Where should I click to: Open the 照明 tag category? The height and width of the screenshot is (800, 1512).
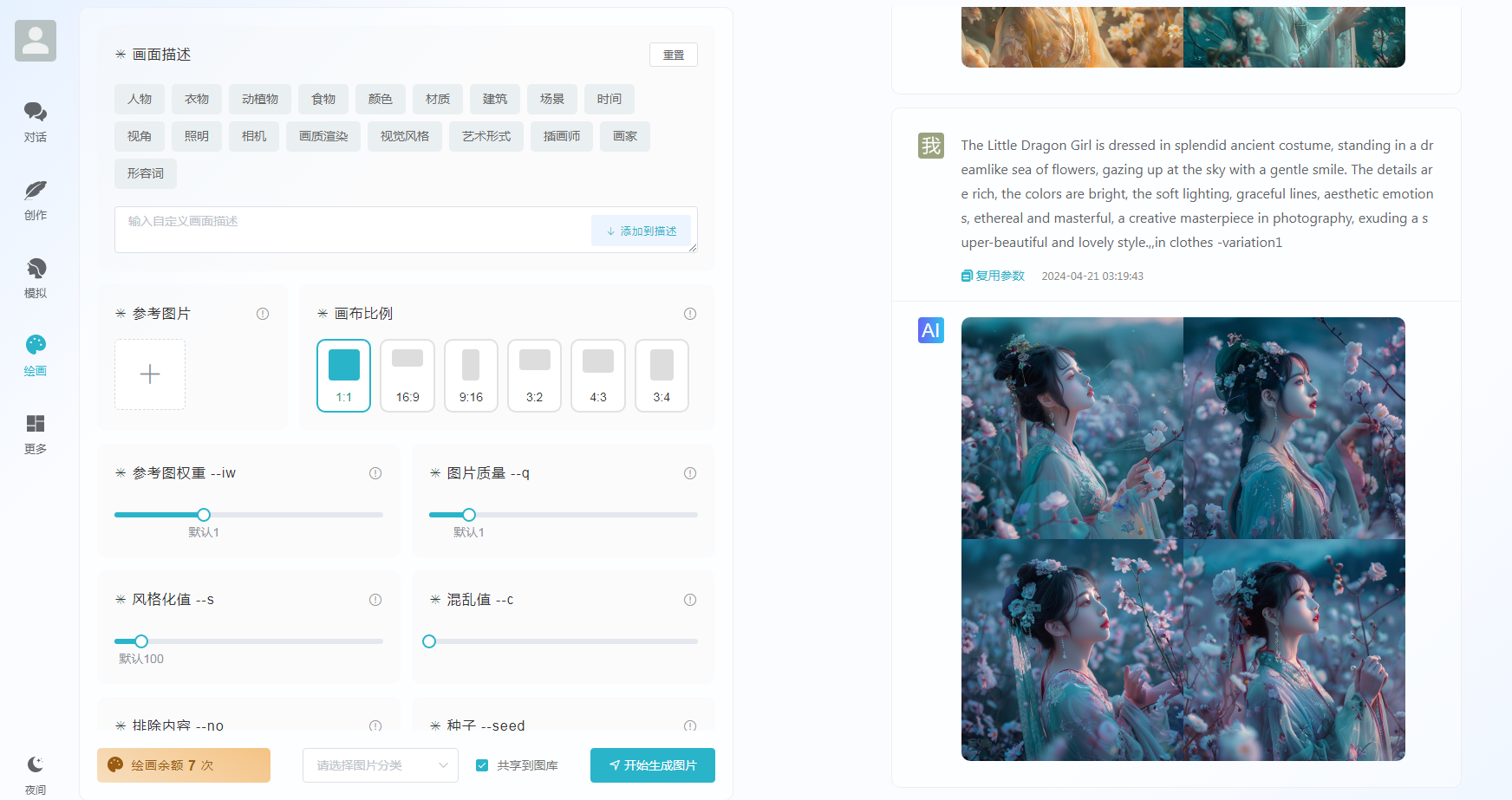pyautogui.click(x=197, y=136)
